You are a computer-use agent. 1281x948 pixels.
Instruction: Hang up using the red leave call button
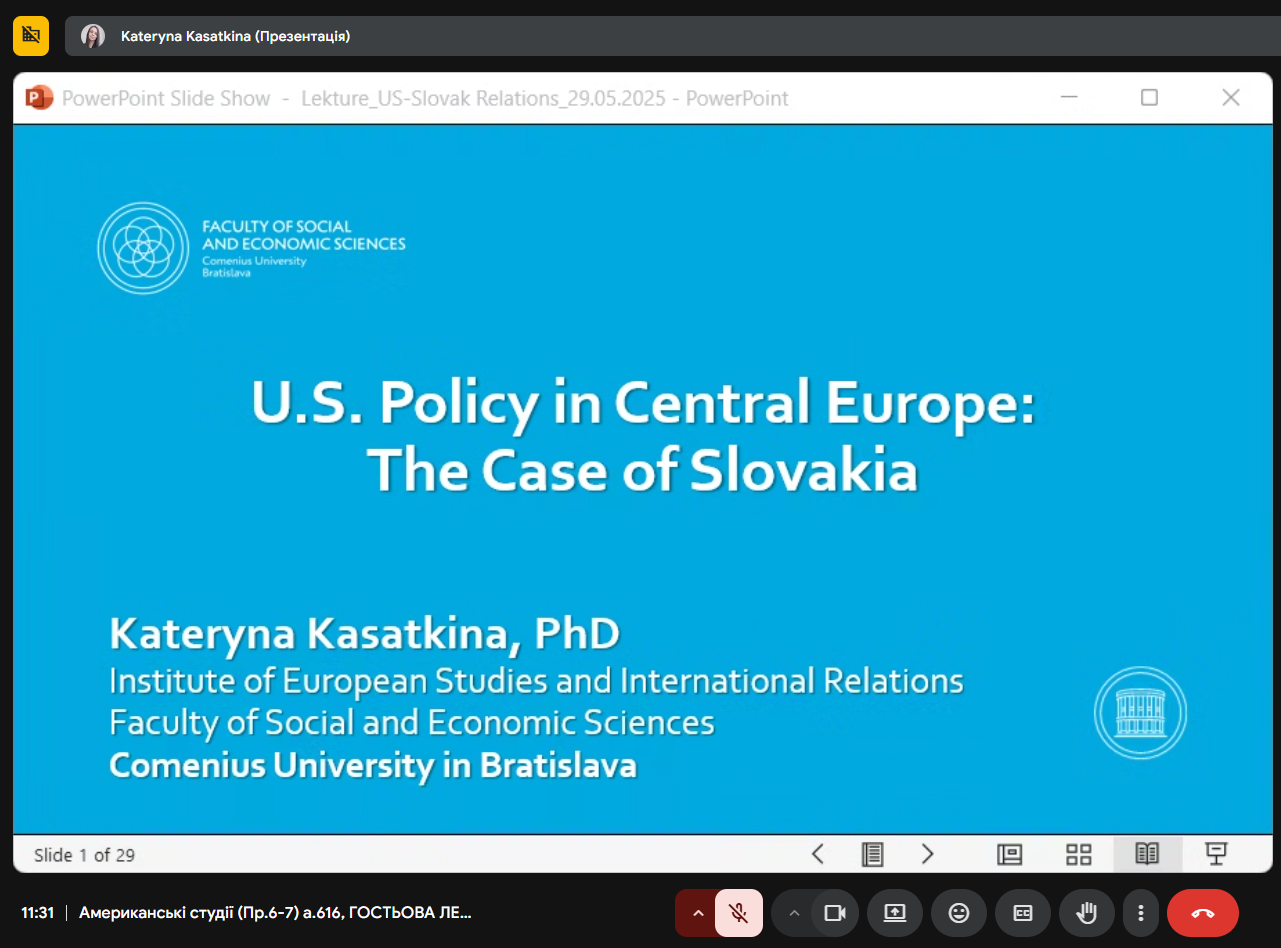[x=1202, y=913]
